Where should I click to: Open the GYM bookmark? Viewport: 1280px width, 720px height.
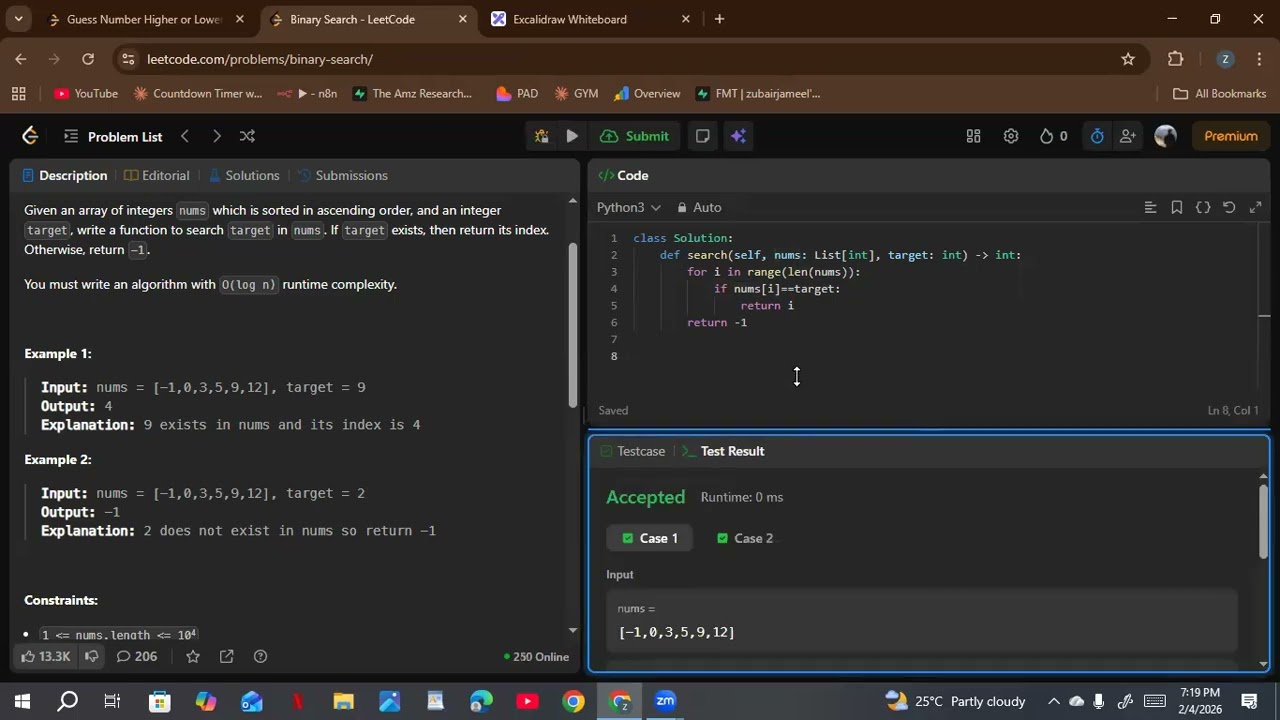575,93
